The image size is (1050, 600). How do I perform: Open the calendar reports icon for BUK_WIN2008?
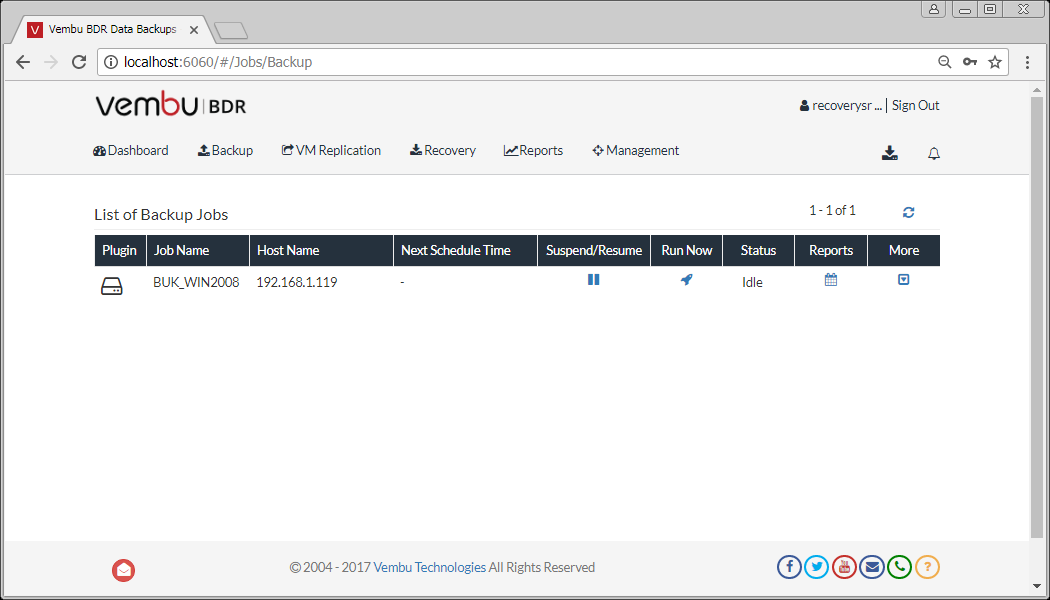[831, 280]
